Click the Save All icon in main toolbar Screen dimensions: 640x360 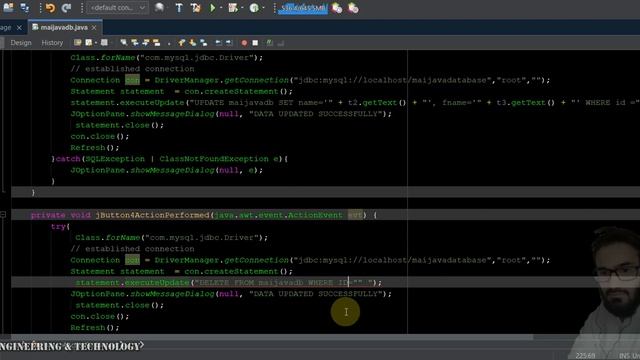[24, 8]
